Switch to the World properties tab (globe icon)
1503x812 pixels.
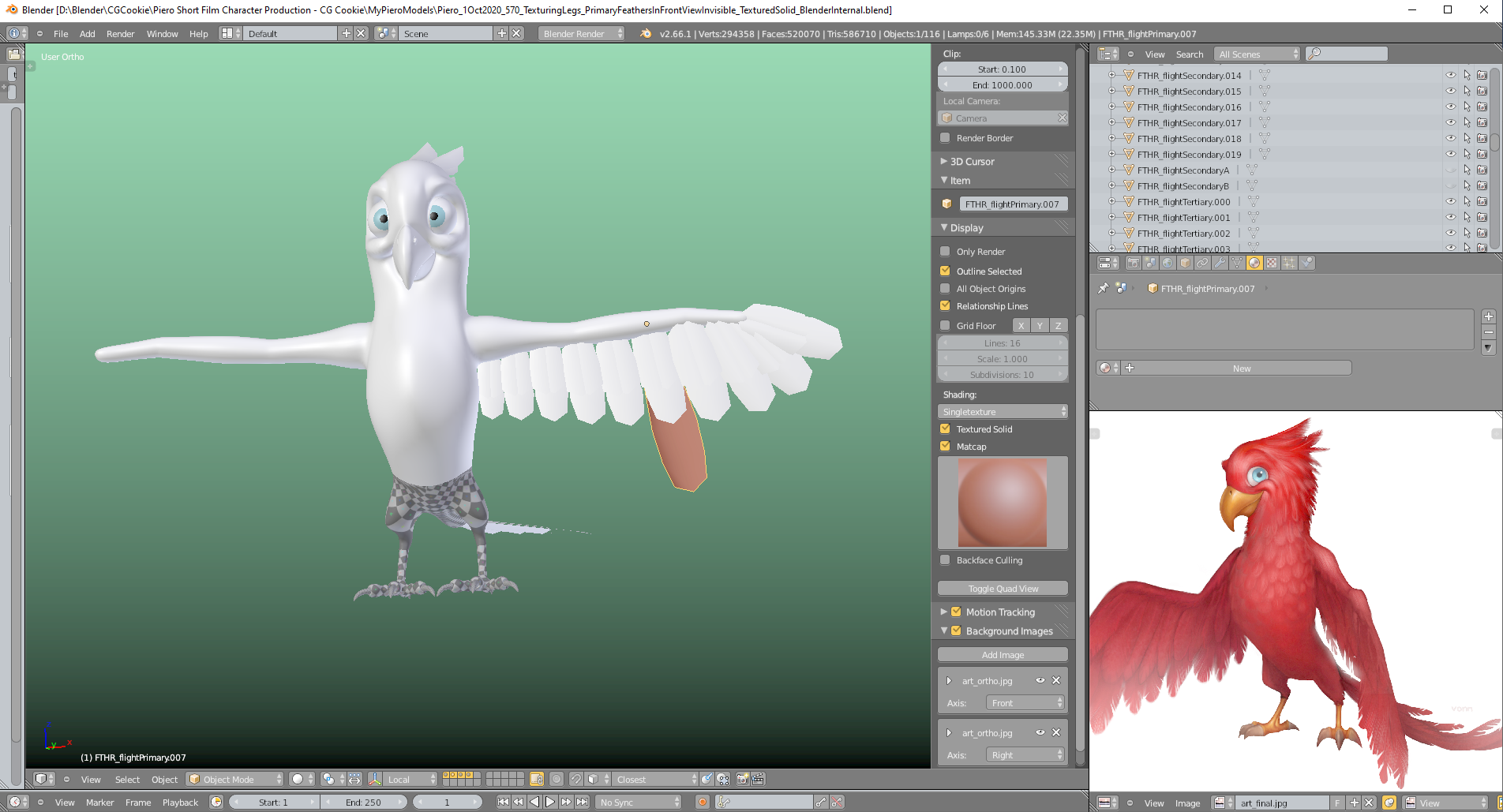[x=1168, y=263]
